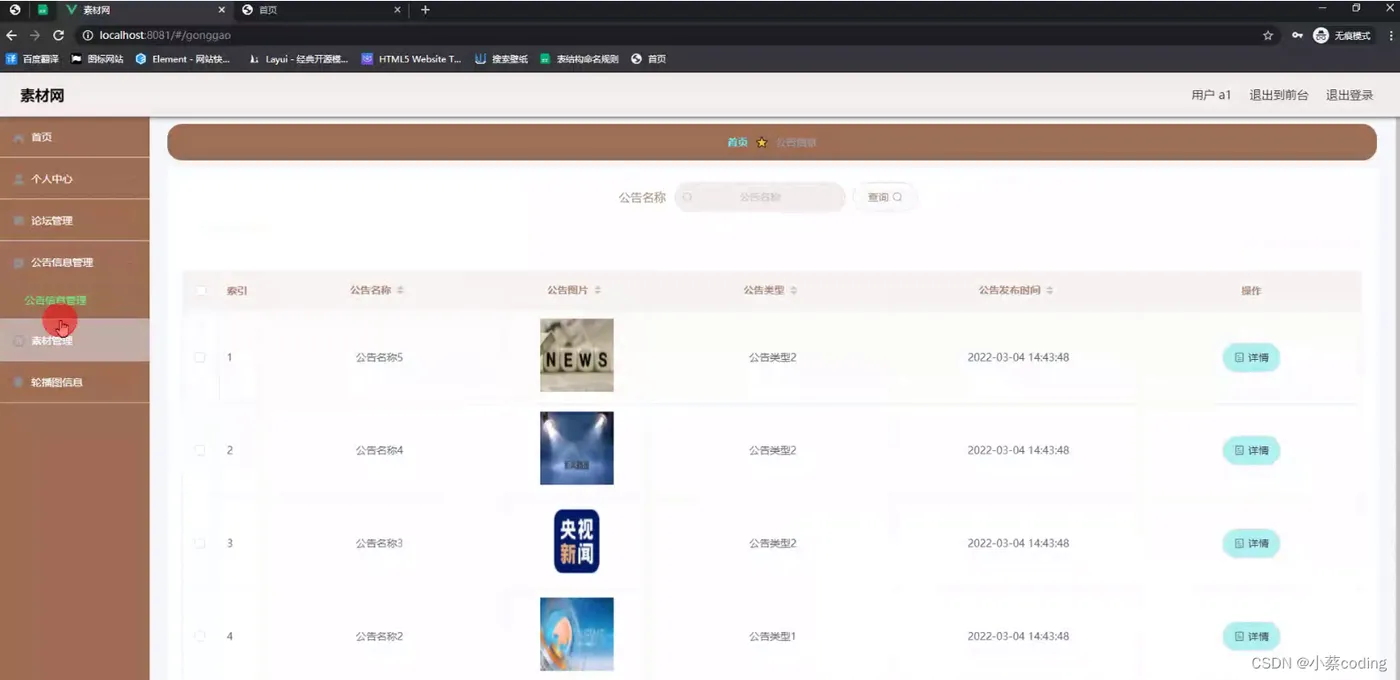Open 详情 for 公告名称2
Screen dimensions: 1400x680
pyautogui.click(x=1251, y=636)
